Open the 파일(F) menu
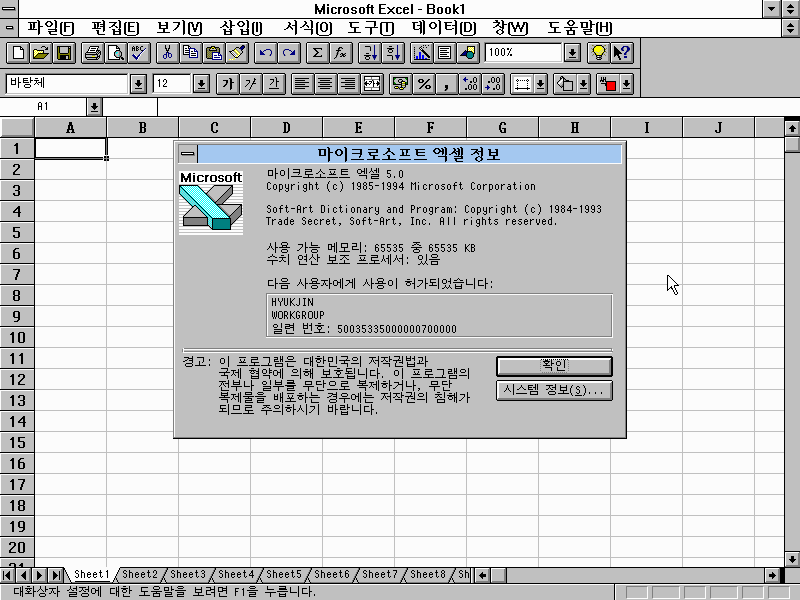Screen dimensions: 800x600 (51, 28)
